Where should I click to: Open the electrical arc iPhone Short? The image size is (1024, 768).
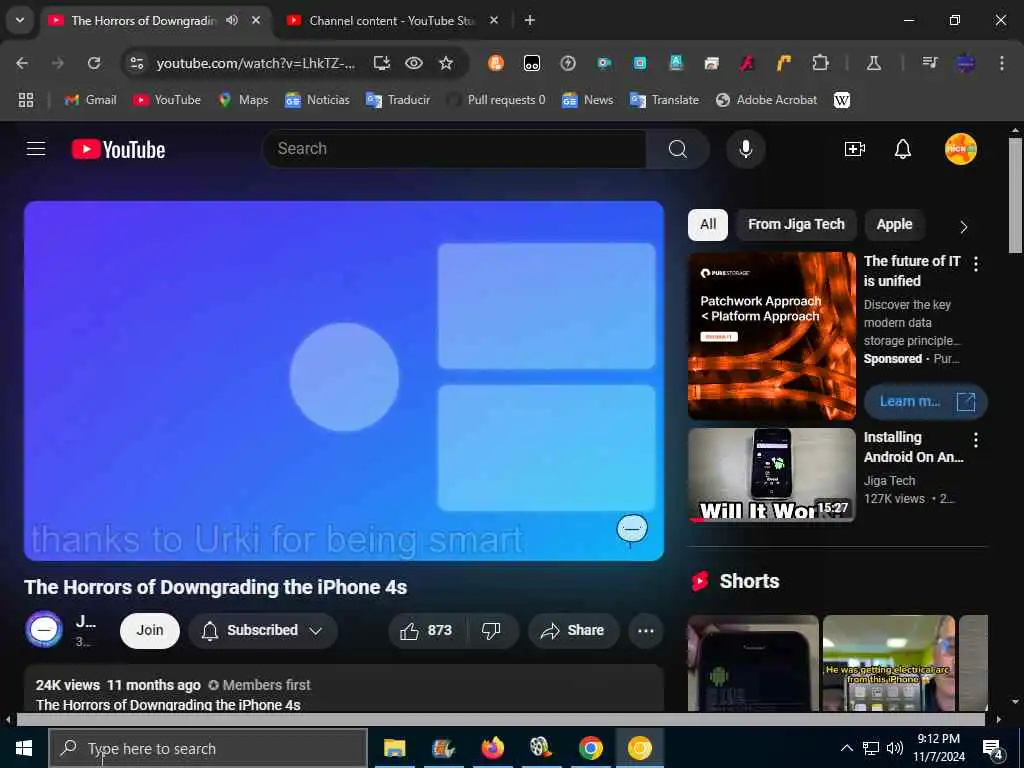point(888,663)
